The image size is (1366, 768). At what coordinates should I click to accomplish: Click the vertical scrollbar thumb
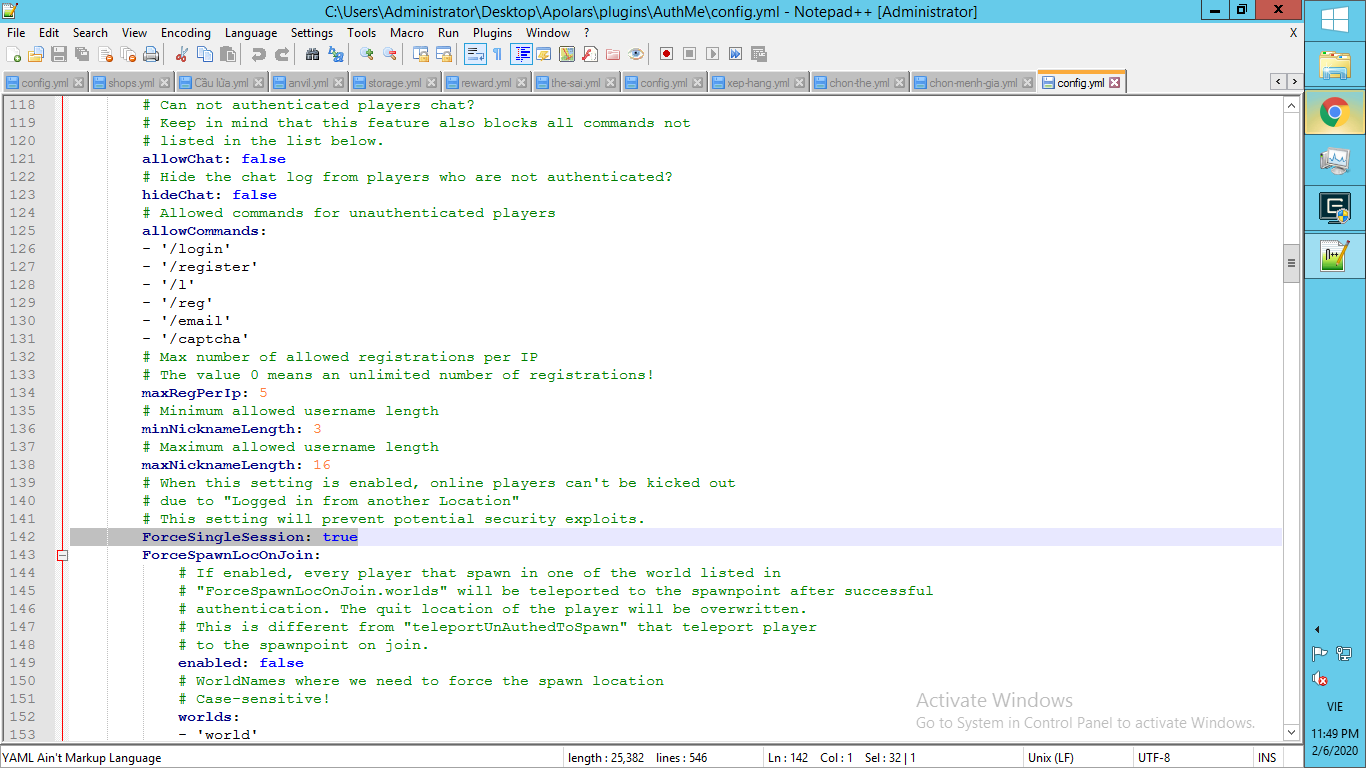1291,263
